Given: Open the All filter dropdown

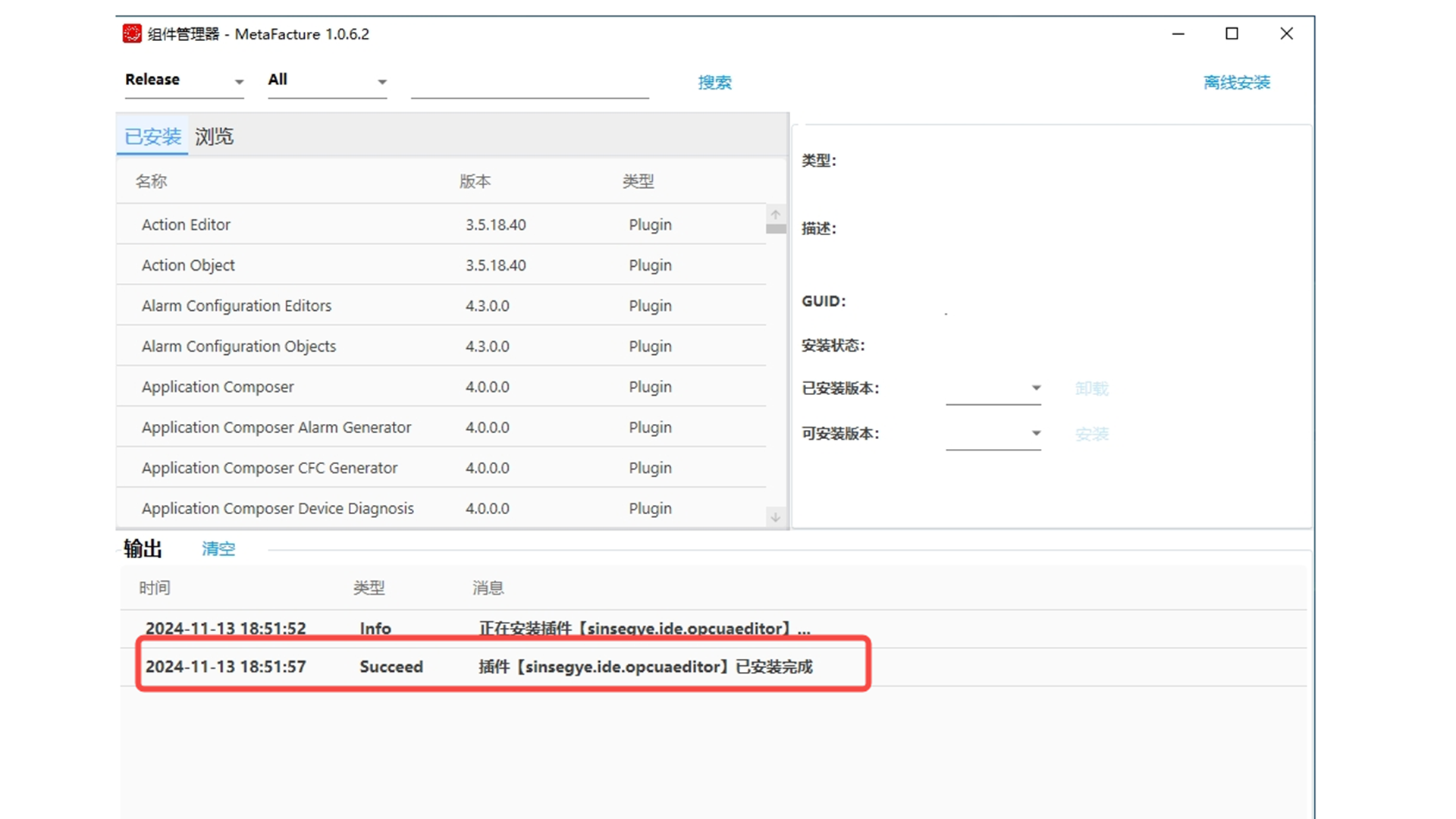Looking at the screenshot, I should 327,80.
